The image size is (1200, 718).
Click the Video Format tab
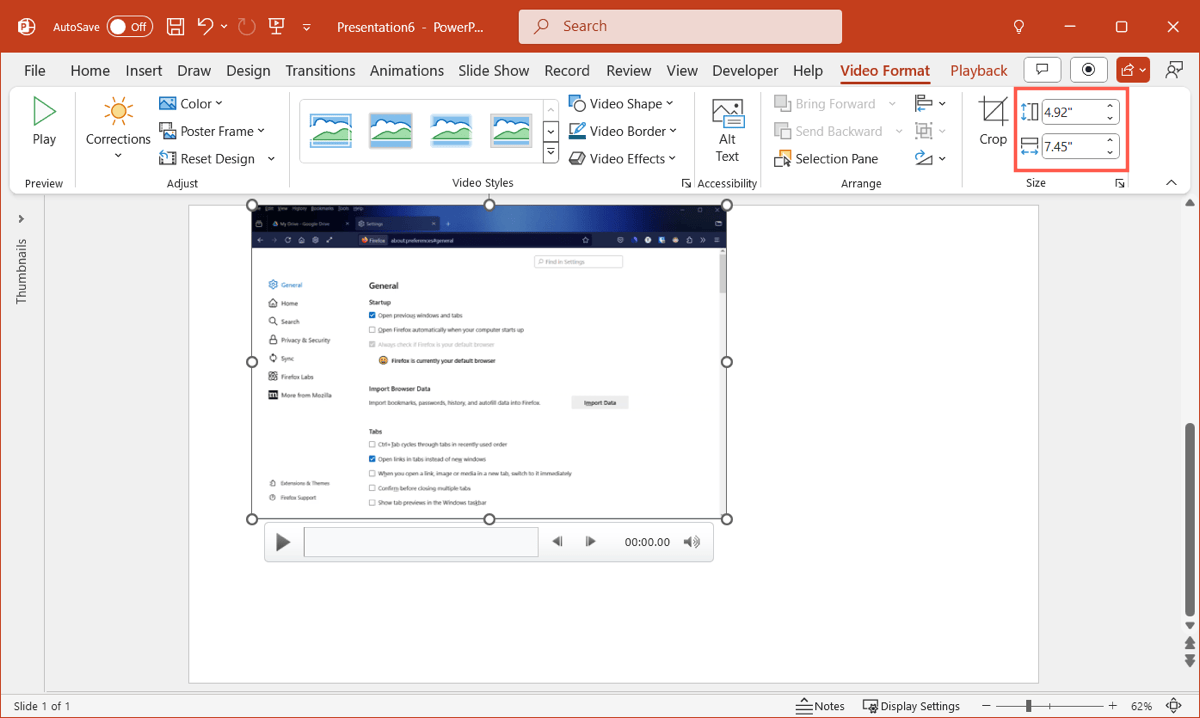(885, 71)
